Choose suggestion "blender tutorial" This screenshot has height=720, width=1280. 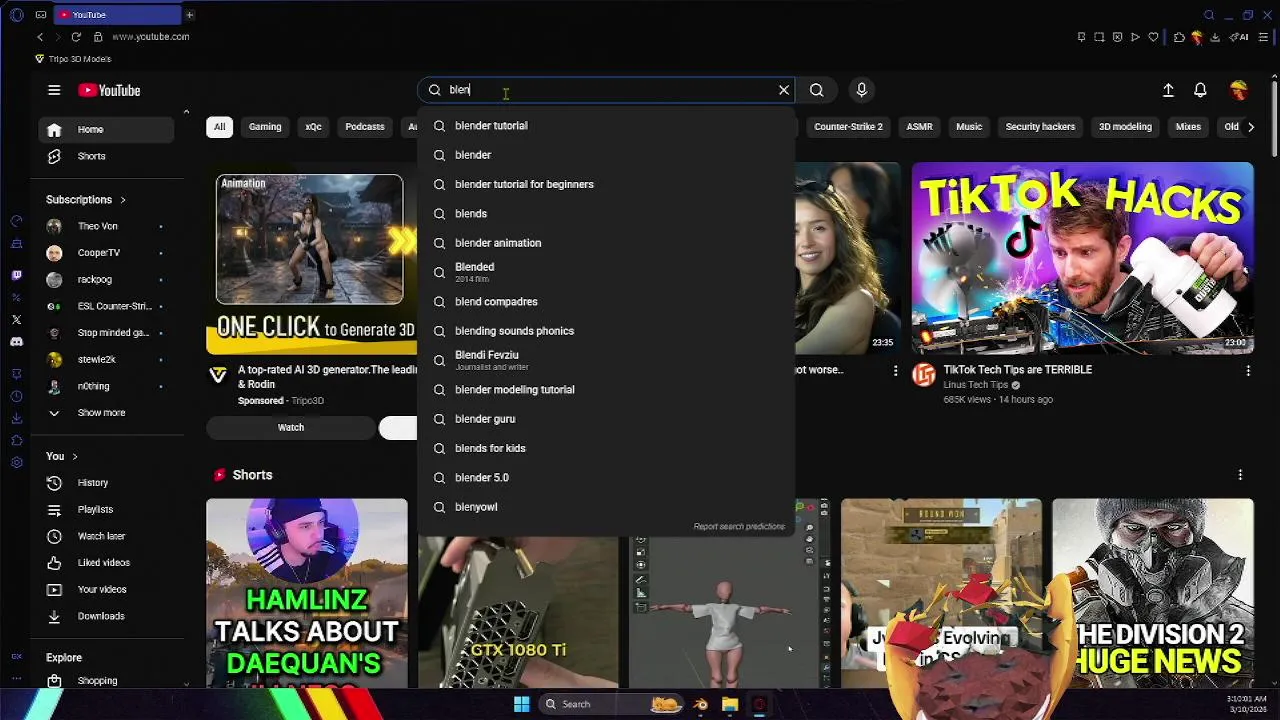pyautogui.click(x=606, y=126)
